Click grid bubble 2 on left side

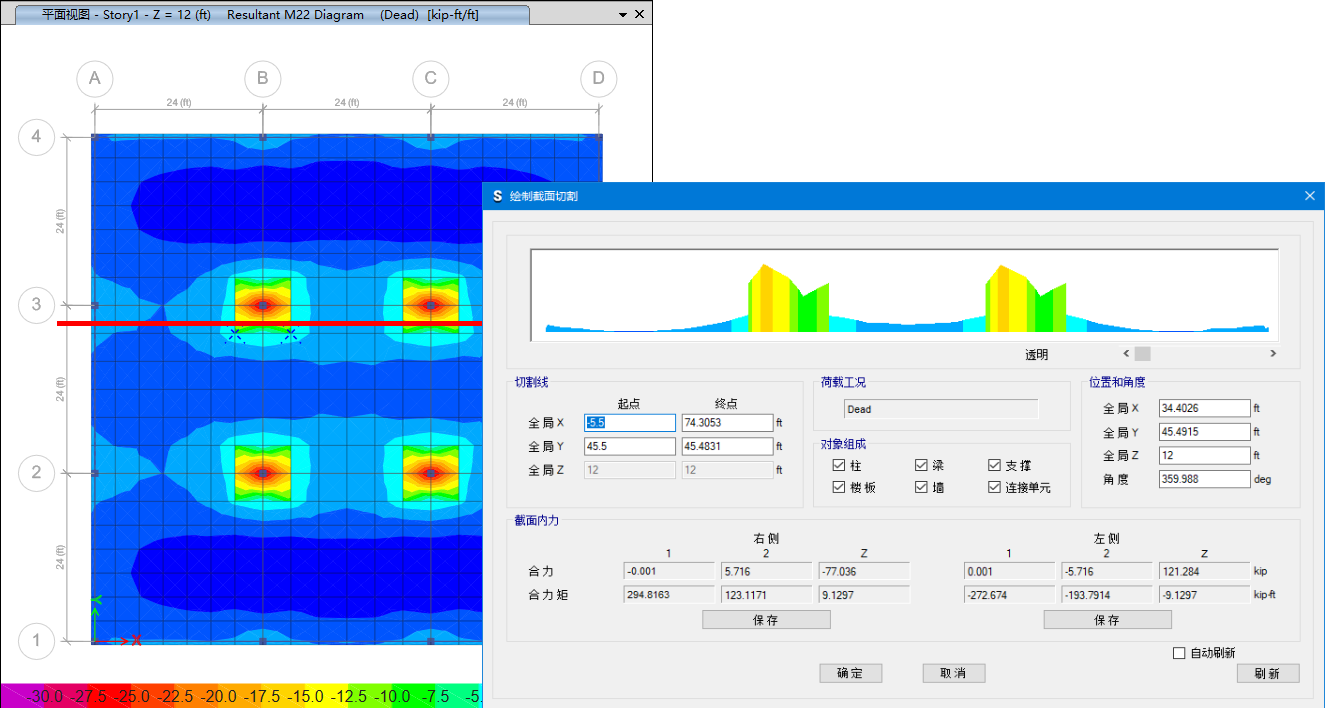point(37,472)
